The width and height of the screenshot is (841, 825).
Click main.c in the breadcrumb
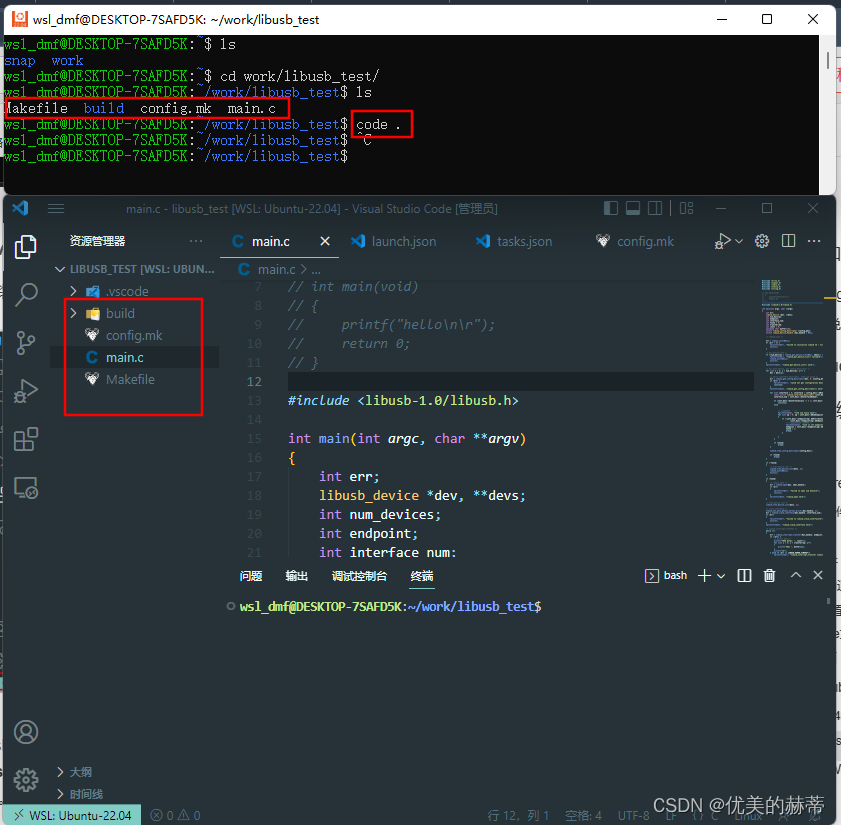(276, 269)
